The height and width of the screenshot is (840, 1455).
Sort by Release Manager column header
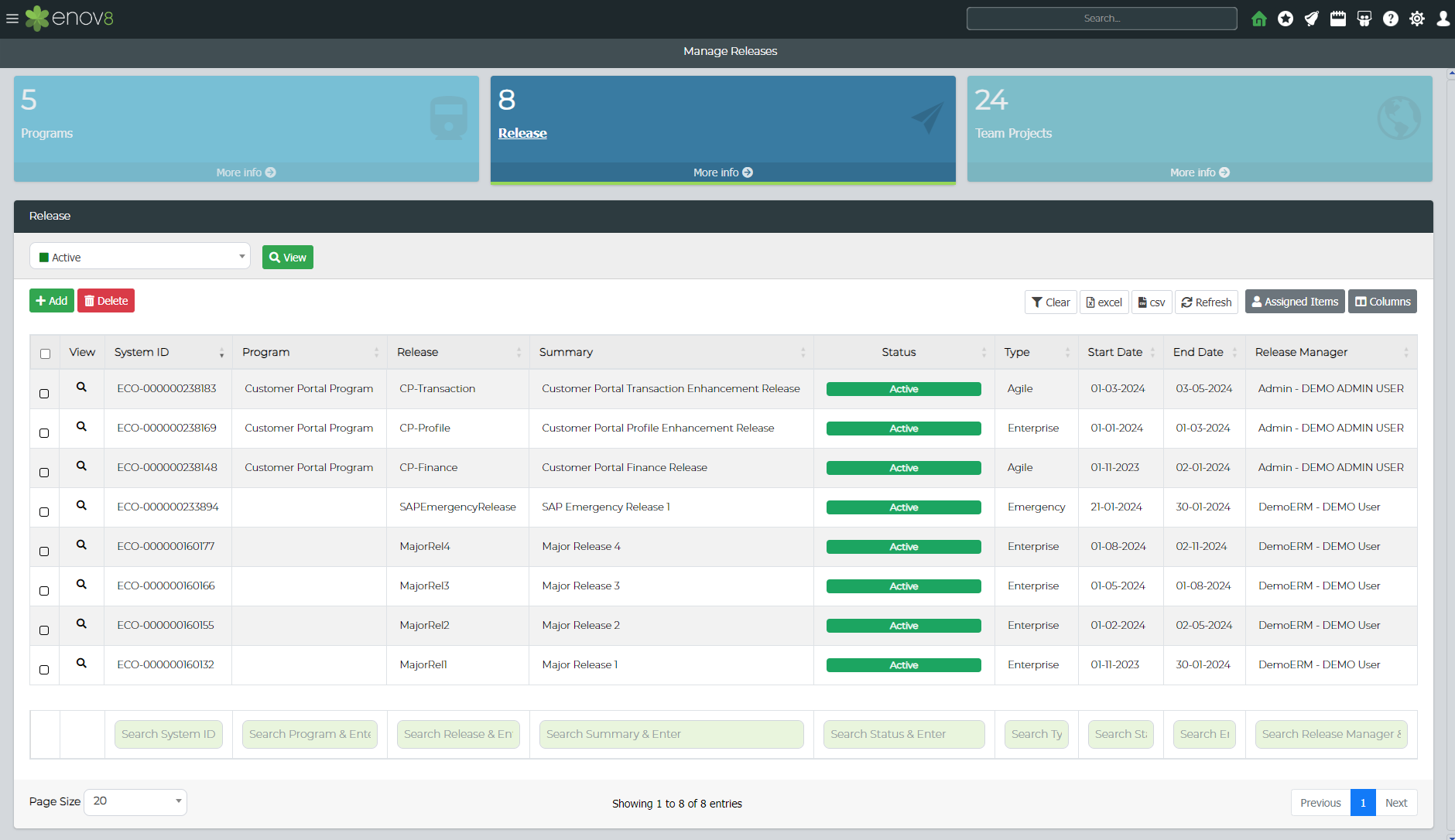1331,352
